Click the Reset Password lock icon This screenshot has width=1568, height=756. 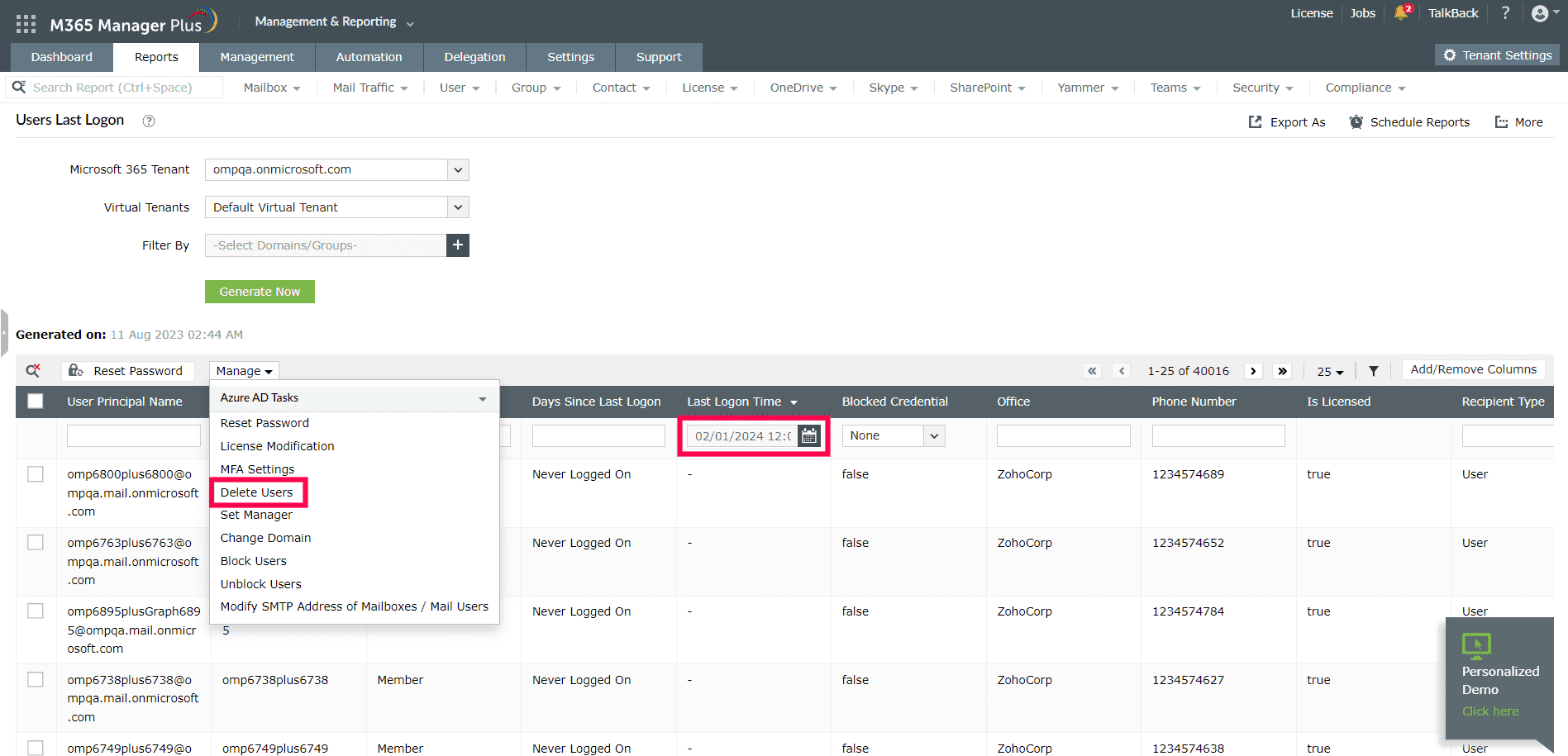tap(76, 370)
